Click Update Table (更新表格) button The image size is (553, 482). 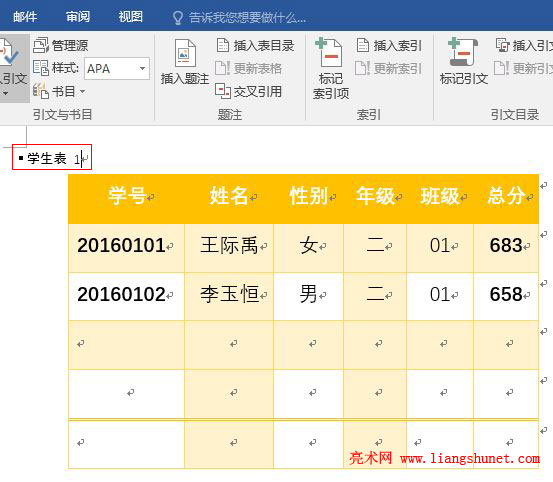[249, 68]
